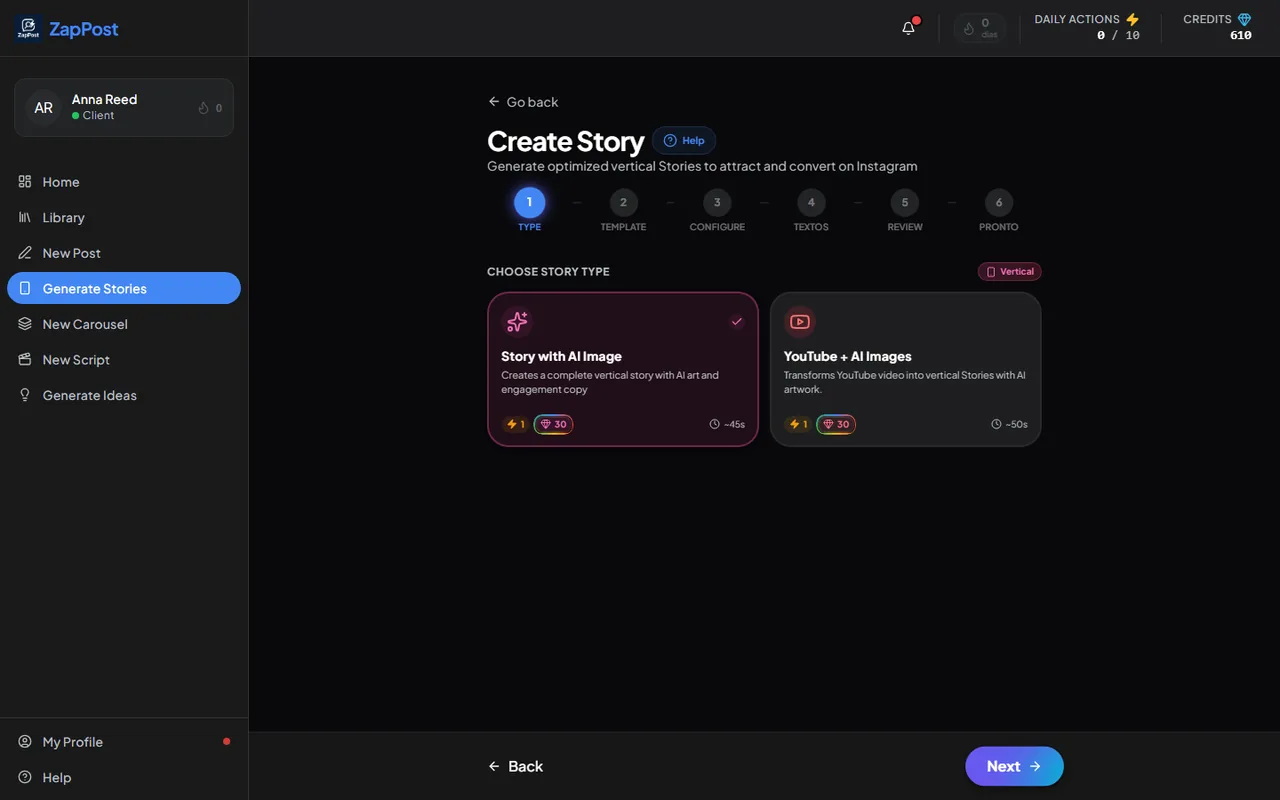
Task: Click the sparkle icon on Story with AI Image
Action: click(x=517, y=321)
